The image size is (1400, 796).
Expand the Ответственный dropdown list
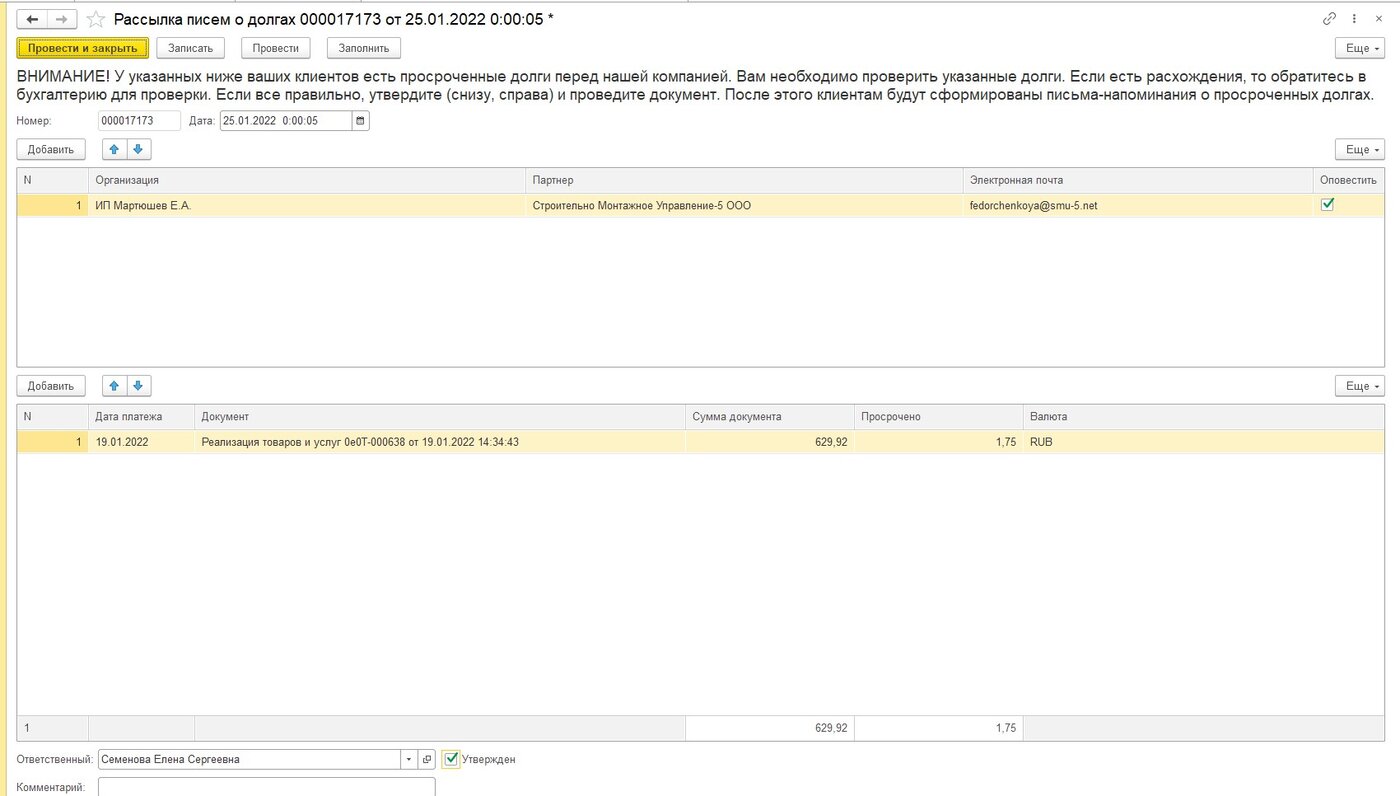coord(408,760)
